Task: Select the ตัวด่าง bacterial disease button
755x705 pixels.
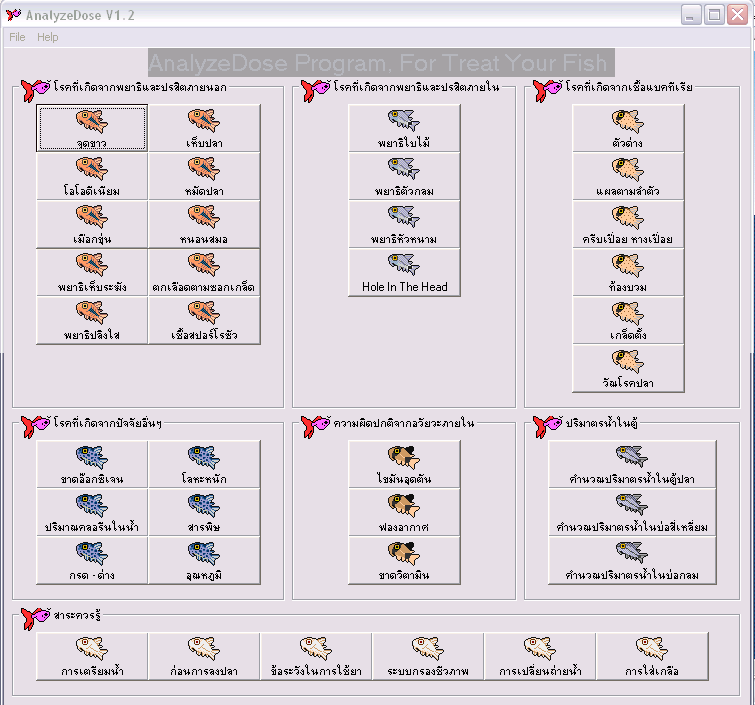Action: [x=628, y=128]
